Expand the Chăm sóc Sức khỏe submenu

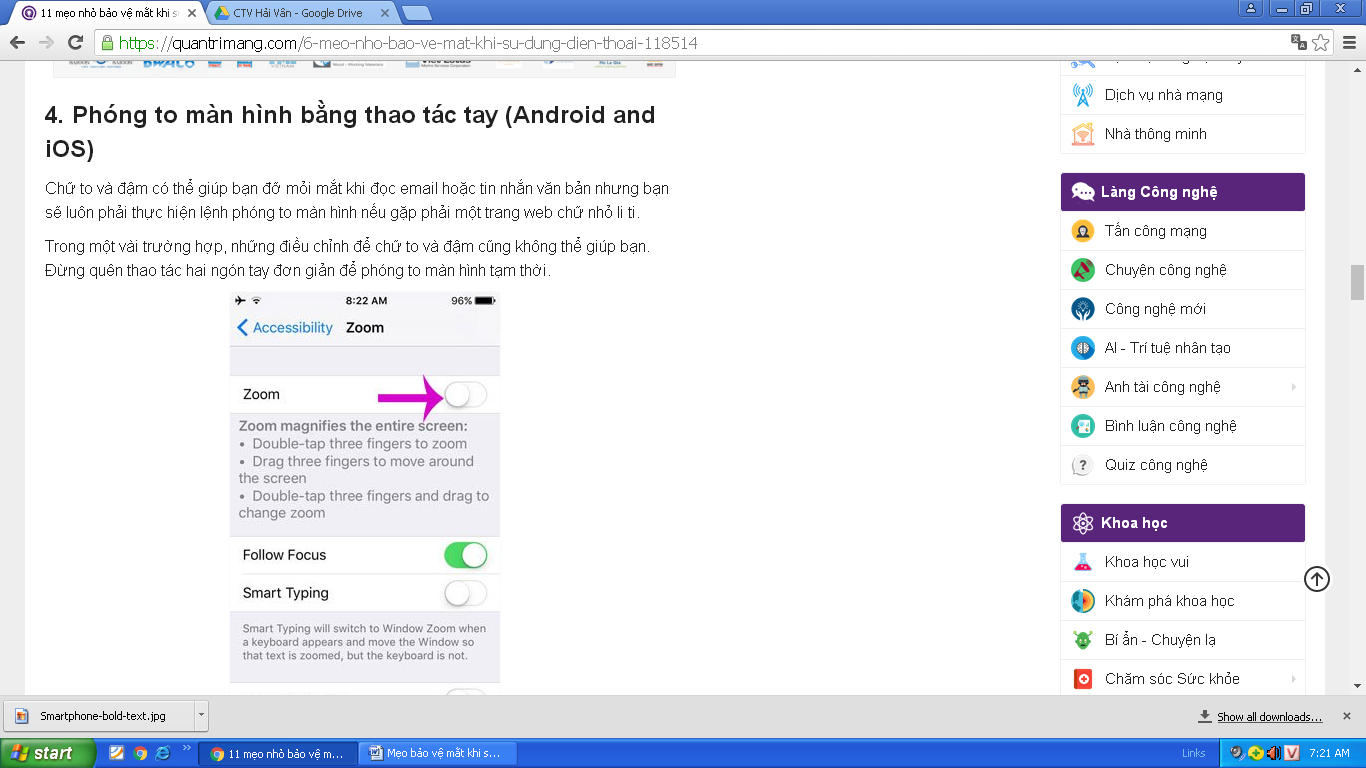click(x=1293, y=679)
